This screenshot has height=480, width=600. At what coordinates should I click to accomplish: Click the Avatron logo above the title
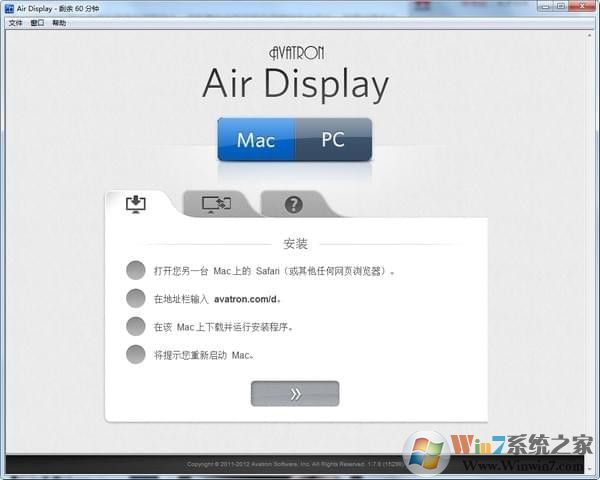coord(296,53)
